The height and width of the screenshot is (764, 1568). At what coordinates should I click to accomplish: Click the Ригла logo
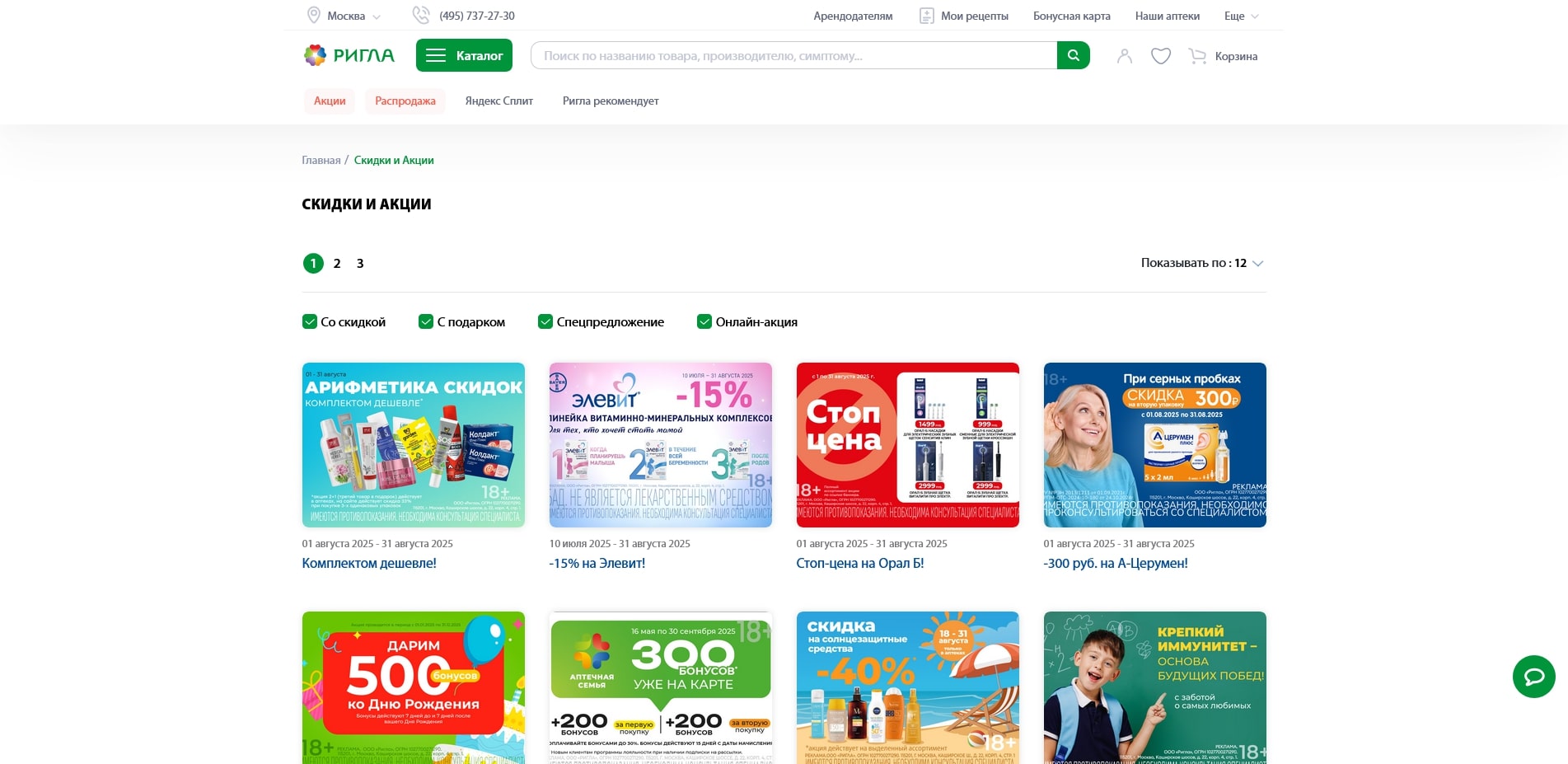[x=349, y=55]
